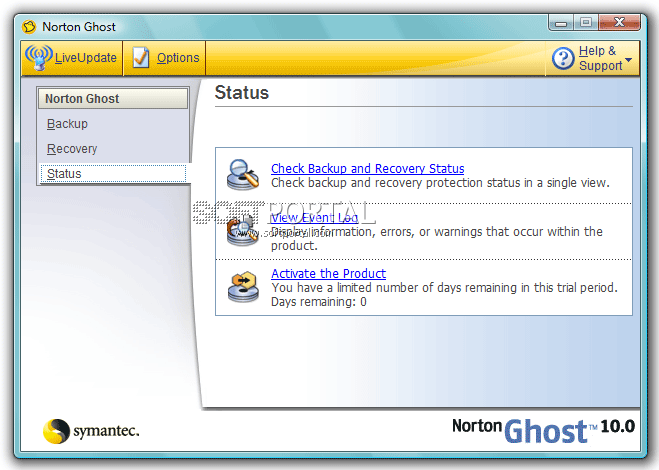Open the View Event Log link
The image size is (659, 470).
pyautogui.click(x=314, y=218)
